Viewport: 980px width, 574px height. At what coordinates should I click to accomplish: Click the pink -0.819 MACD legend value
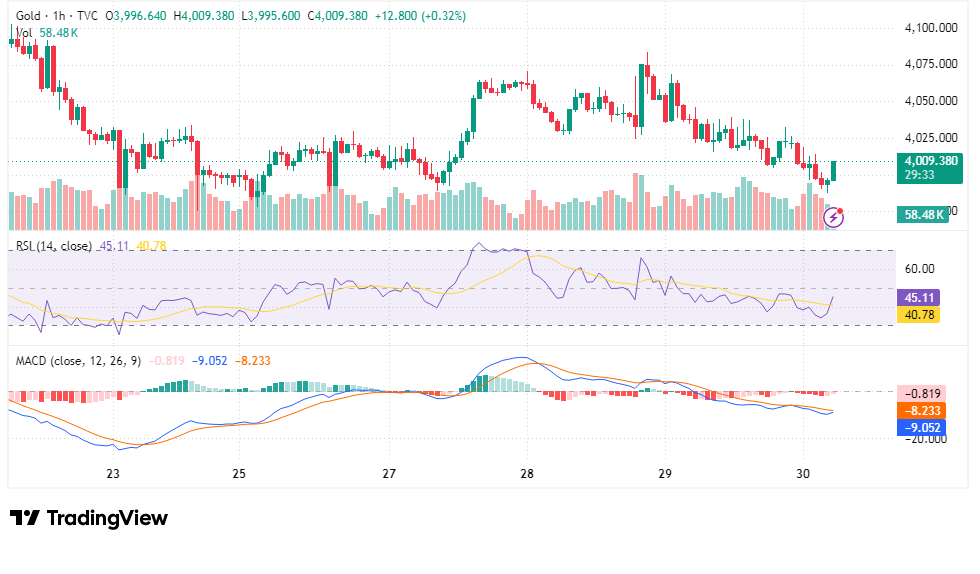tap(167, 361)
